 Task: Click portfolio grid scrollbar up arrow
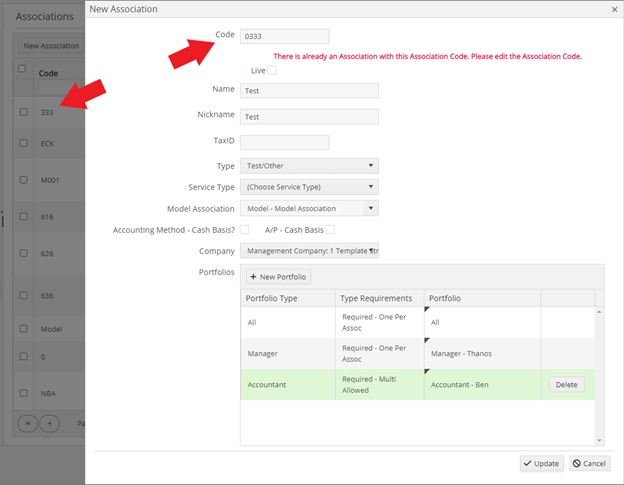599,312
